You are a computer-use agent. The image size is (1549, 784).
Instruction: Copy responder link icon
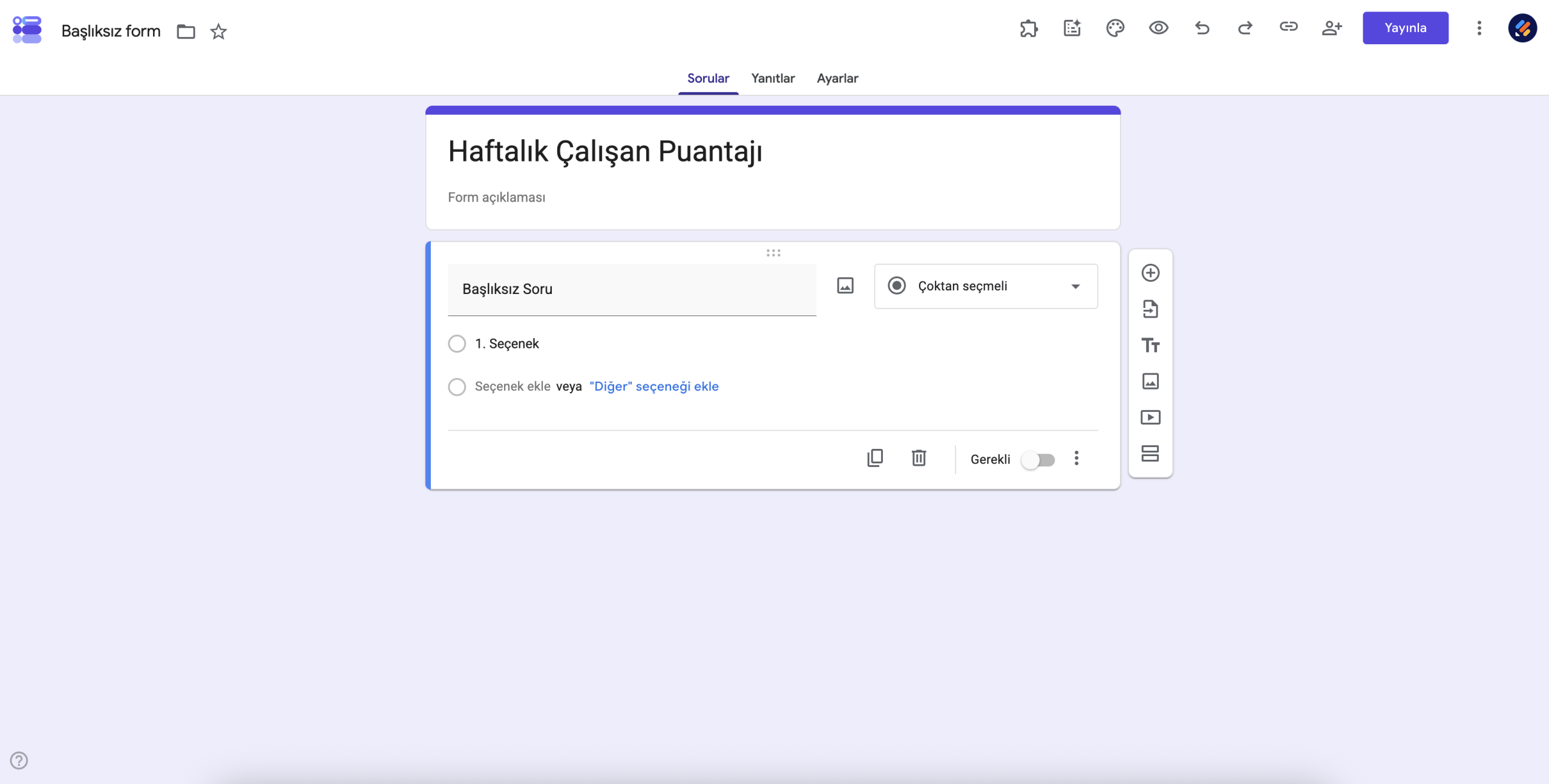pos(1289,27)
